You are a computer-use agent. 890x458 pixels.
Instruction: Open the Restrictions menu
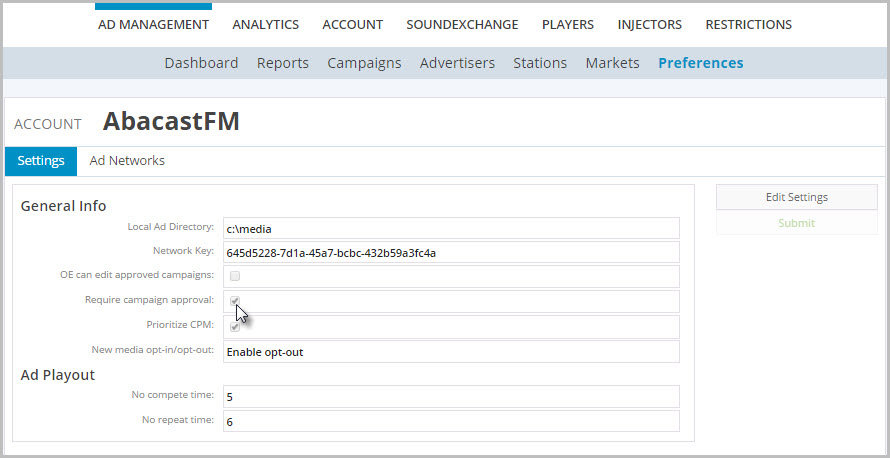click(748, 24)
